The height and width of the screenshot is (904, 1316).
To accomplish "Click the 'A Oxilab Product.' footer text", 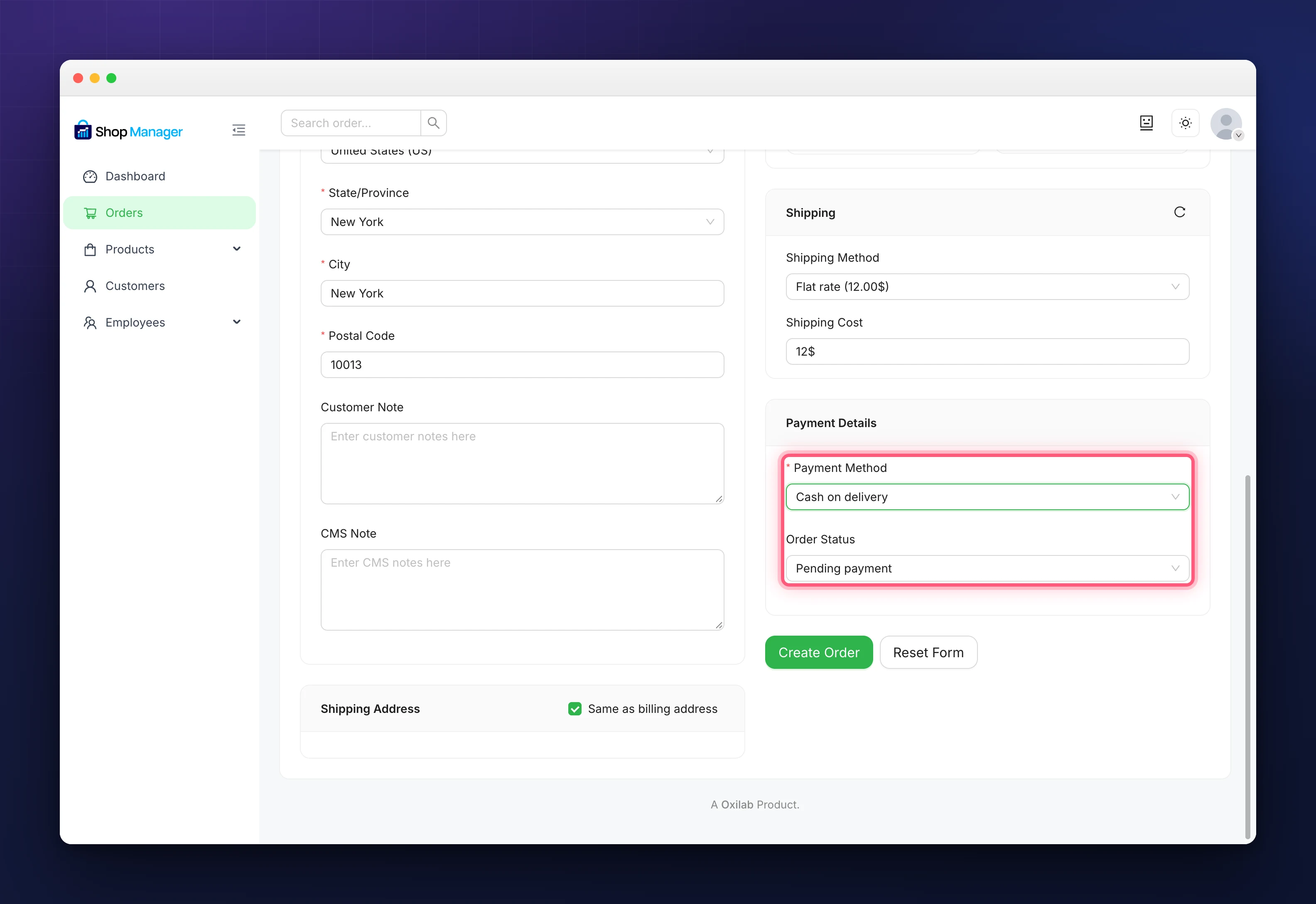I will coord(755,804).
